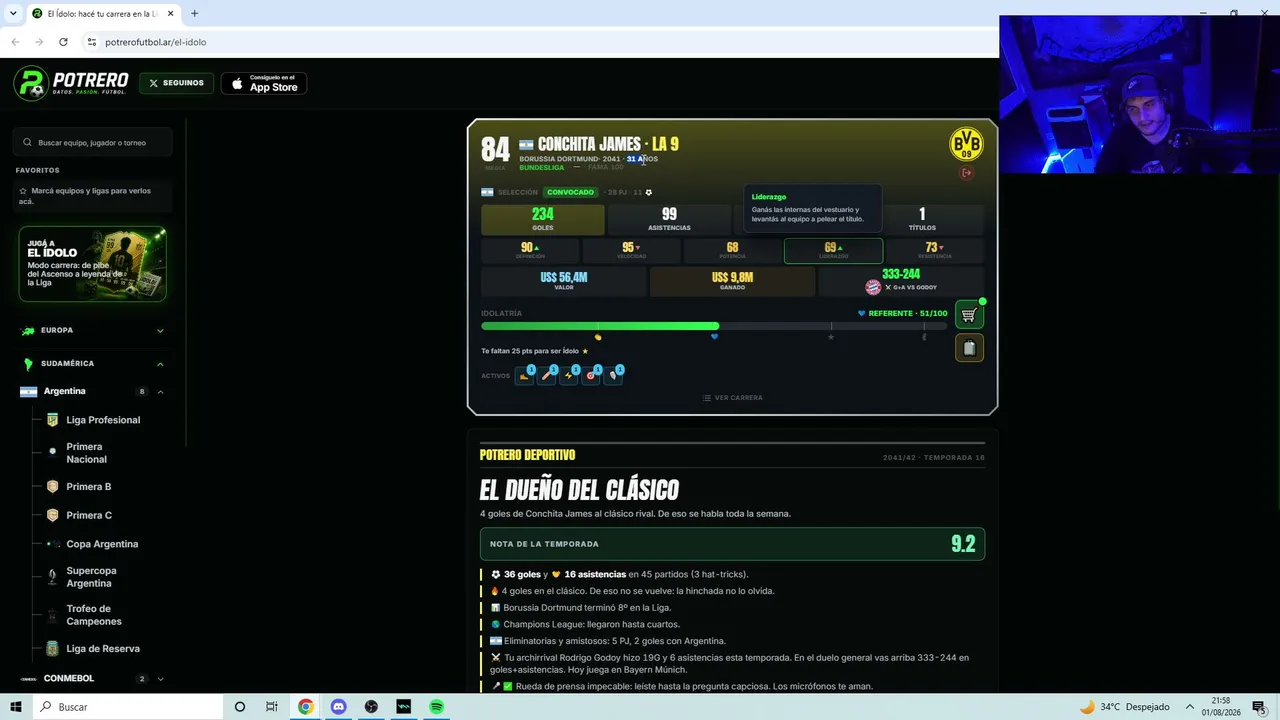Screen dimensions: 1280x720
Task: Open Copa Argentina in the sidebar
Action: pos(102,544)
